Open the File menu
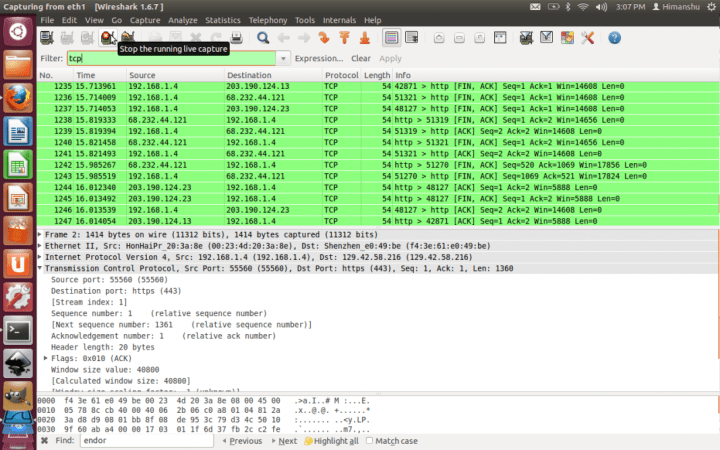 (47, 20)
